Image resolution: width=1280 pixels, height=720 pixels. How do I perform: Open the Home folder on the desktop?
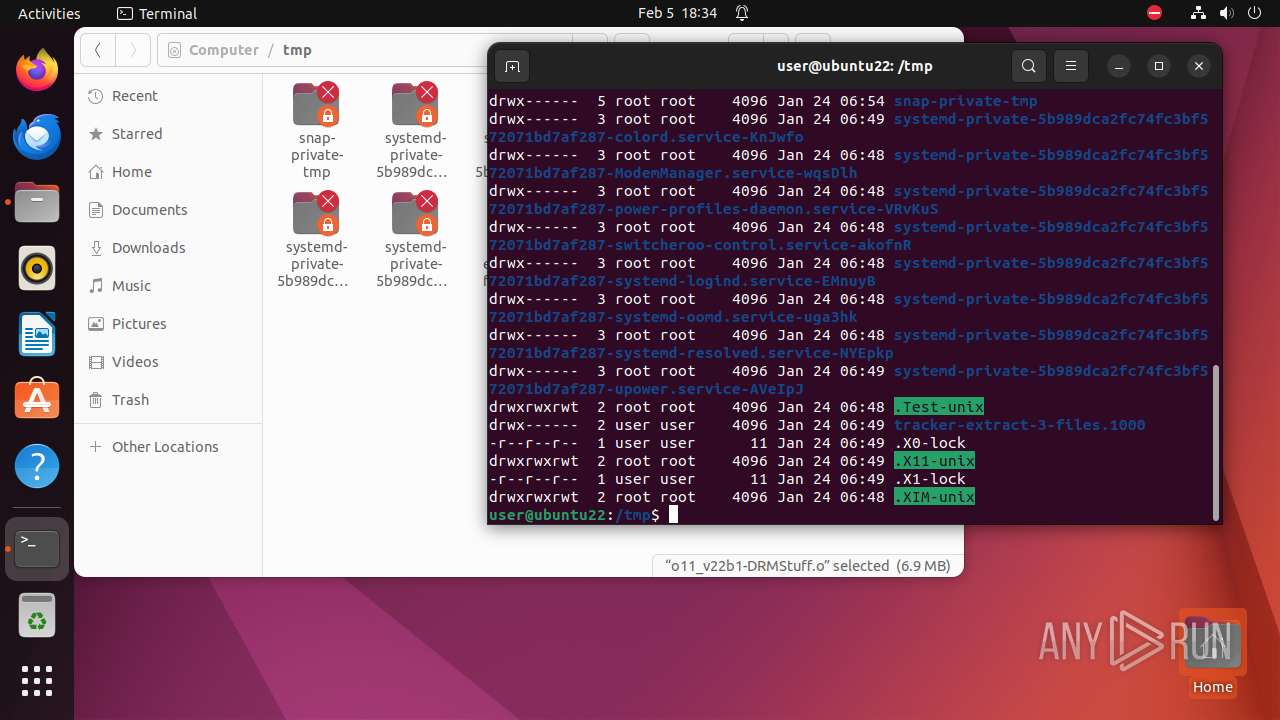[x=1212, y=652]
